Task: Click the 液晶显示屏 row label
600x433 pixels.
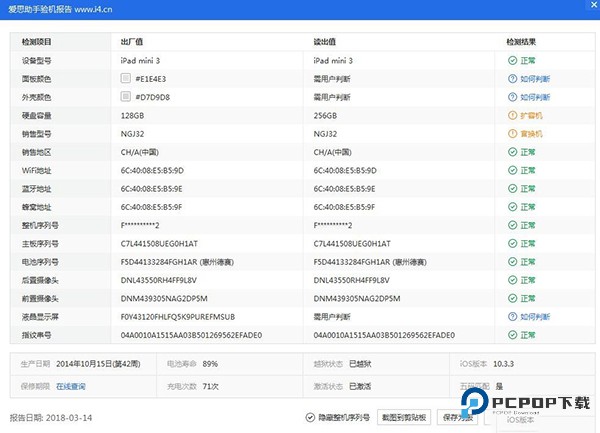Action: (40, 317)
